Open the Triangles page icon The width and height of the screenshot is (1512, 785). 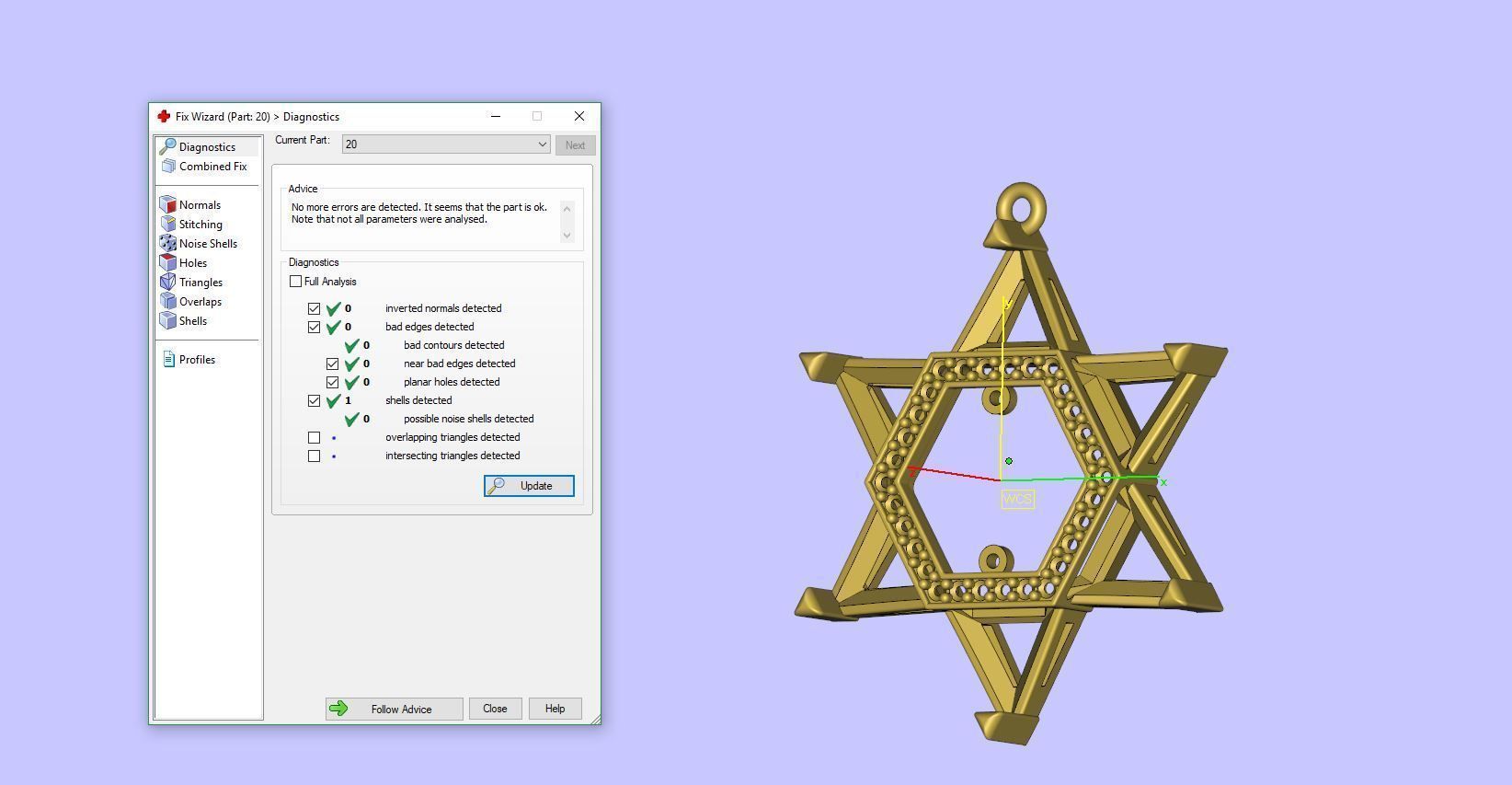[x=167, y=282]
